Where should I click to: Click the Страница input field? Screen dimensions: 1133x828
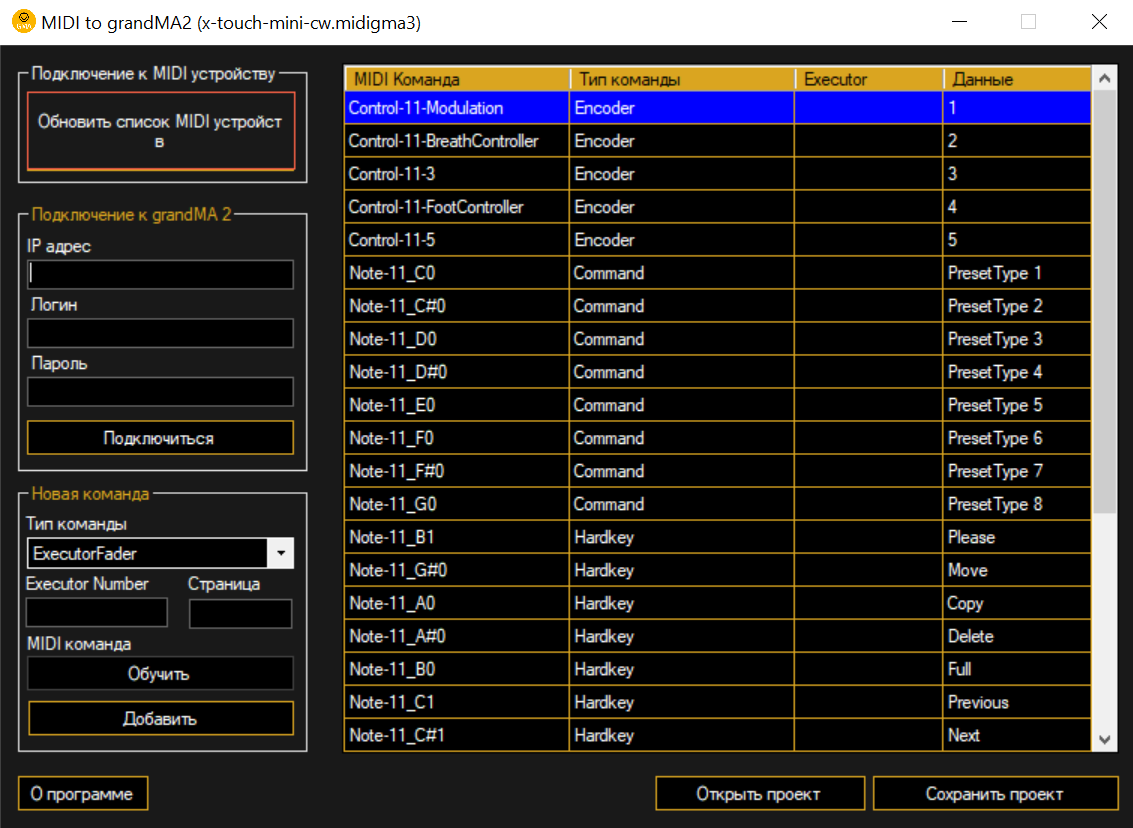click(x=241, y=613)
